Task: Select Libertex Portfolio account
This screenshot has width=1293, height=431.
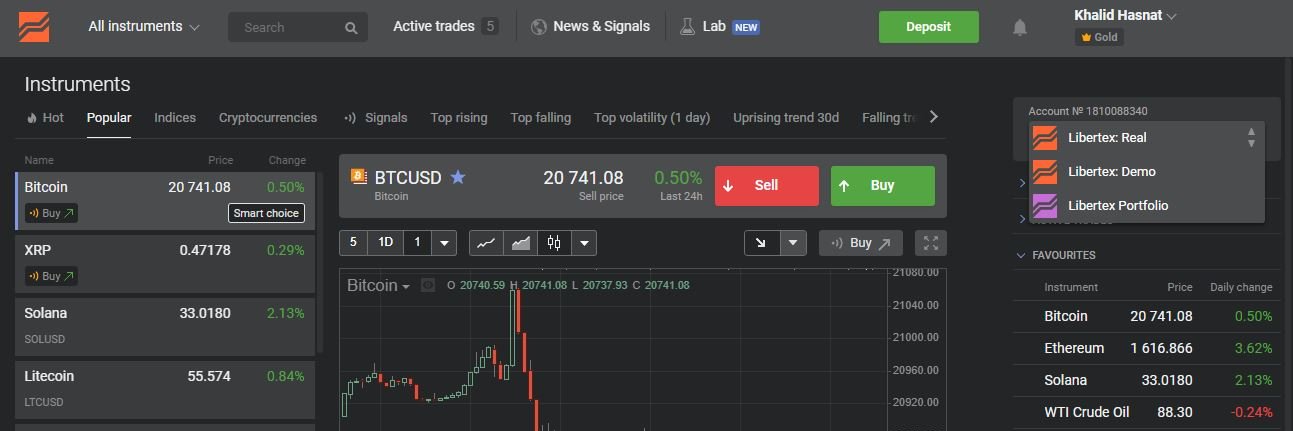Action: click(x=1147, y=206)
